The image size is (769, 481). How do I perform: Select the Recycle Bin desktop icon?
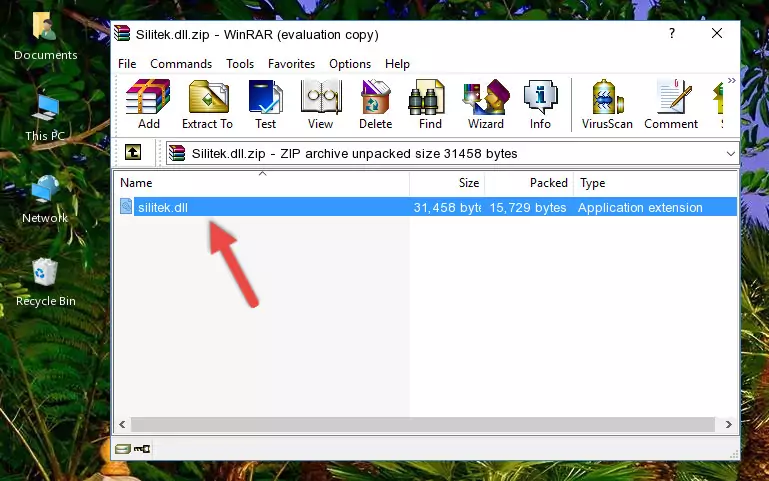coord(45,282)
